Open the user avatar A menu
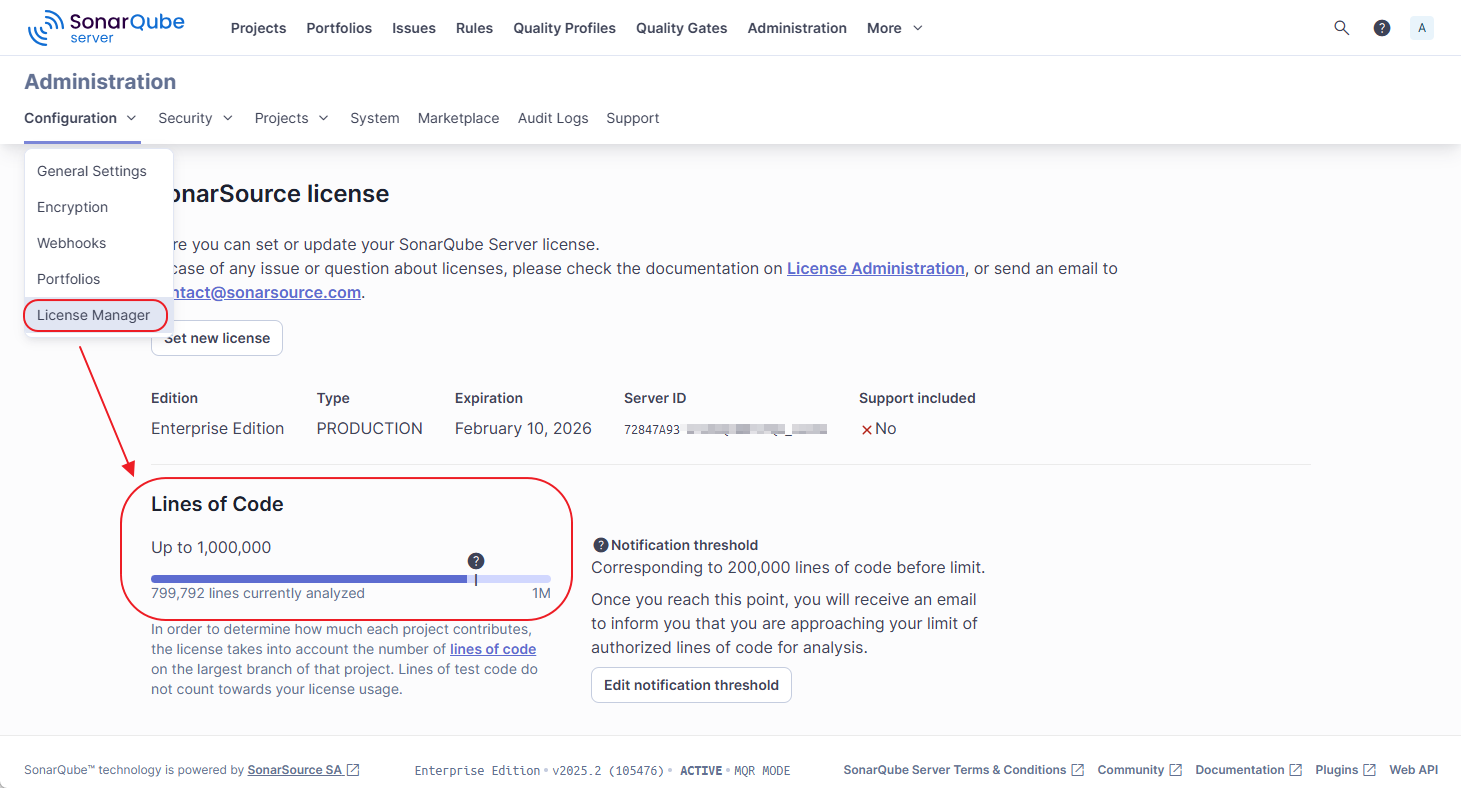This screenshot has height=788, width=1461. point(1422,28)
